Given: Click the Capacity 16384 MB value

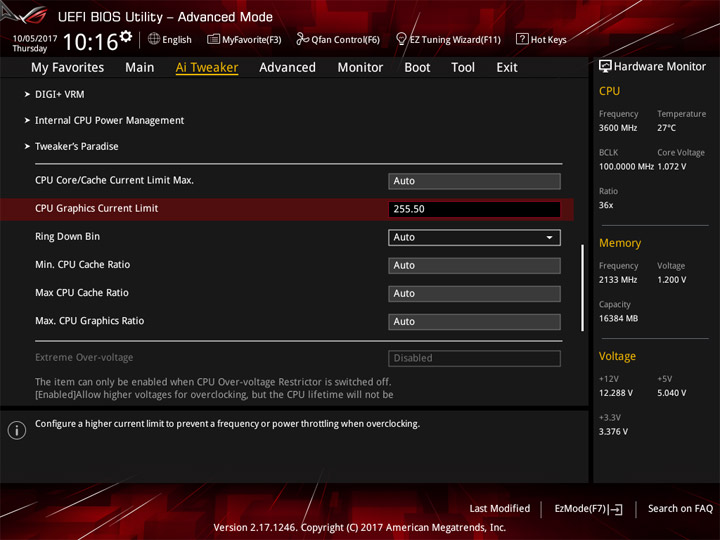Looking at the screenshot, I should coord(618,318).
